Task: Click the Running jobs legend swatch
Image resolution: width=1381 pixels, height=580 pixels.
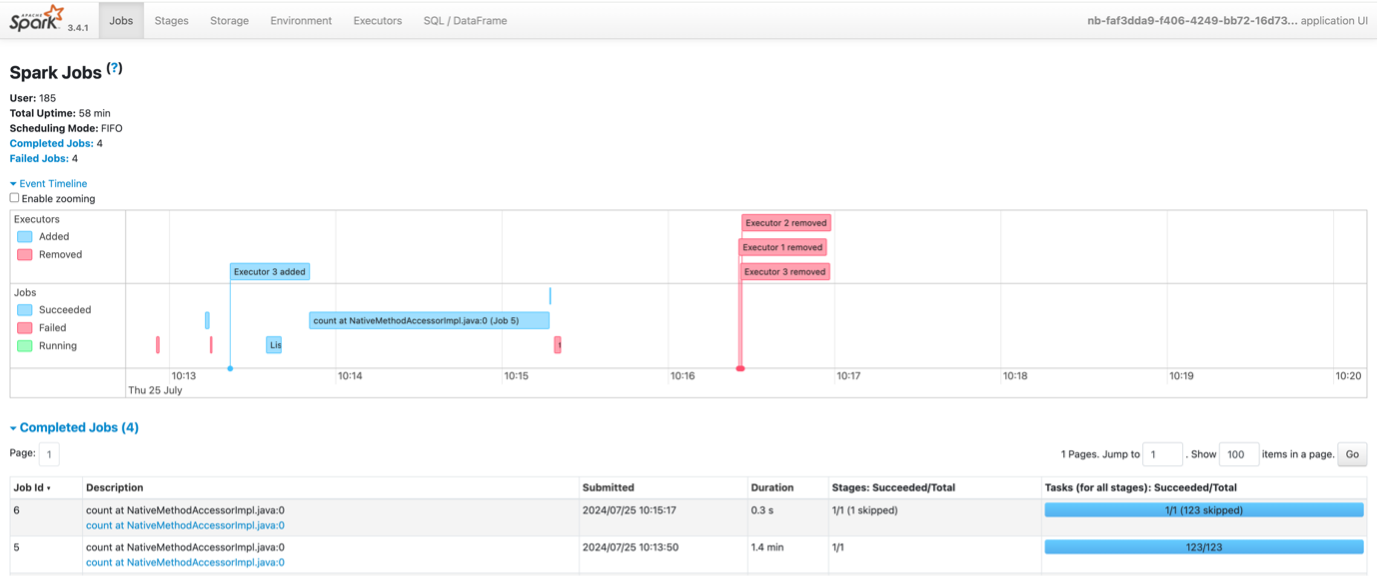Action: pyautogui.click(x=25, y=346)
